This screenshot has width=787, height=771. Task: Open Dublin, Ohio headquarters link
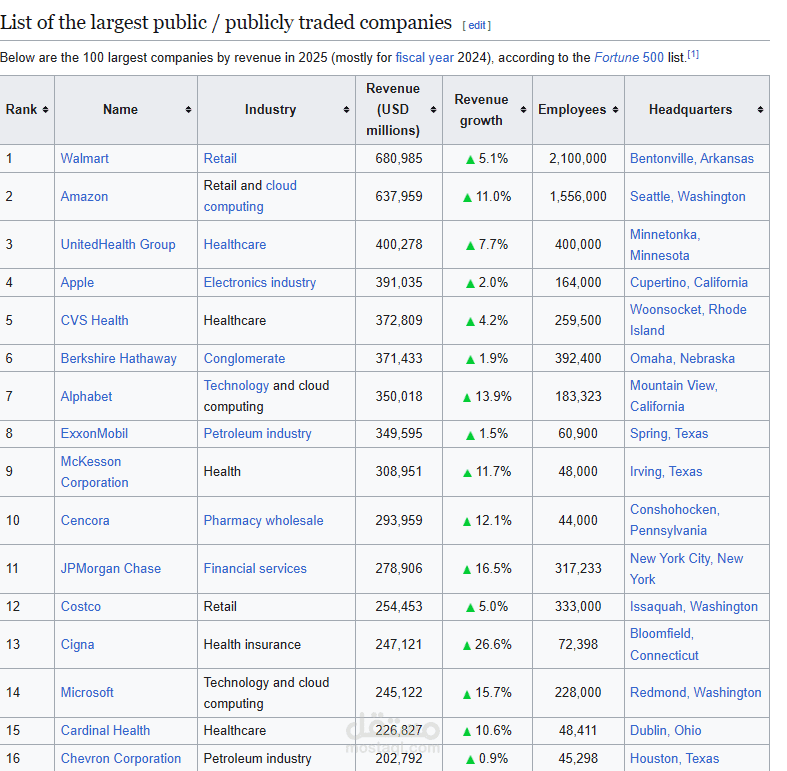point(666,730)
